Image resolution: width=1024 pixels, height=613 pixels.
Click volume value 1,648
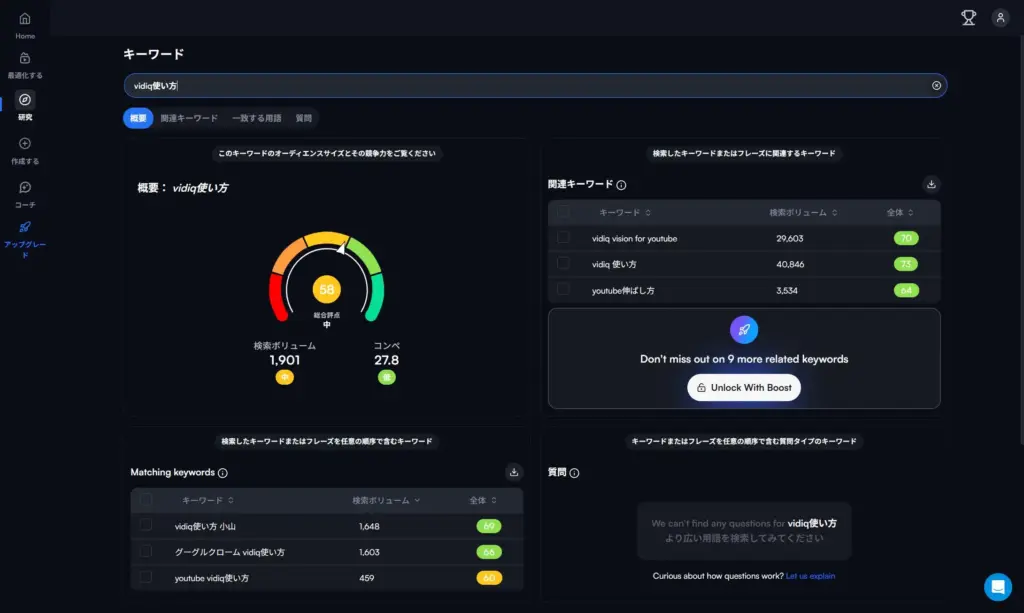369,526
